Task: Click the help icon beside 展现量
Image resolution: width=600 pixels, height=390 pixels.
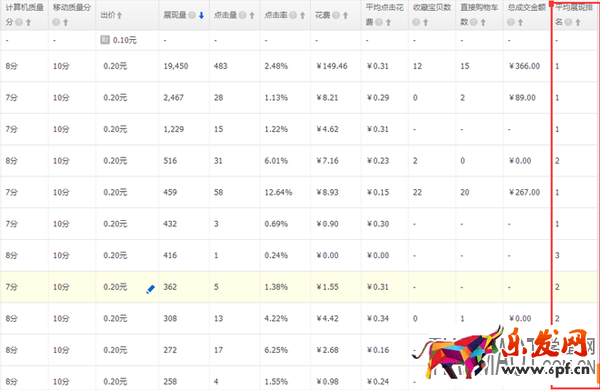Action: [x=192, y=15]
